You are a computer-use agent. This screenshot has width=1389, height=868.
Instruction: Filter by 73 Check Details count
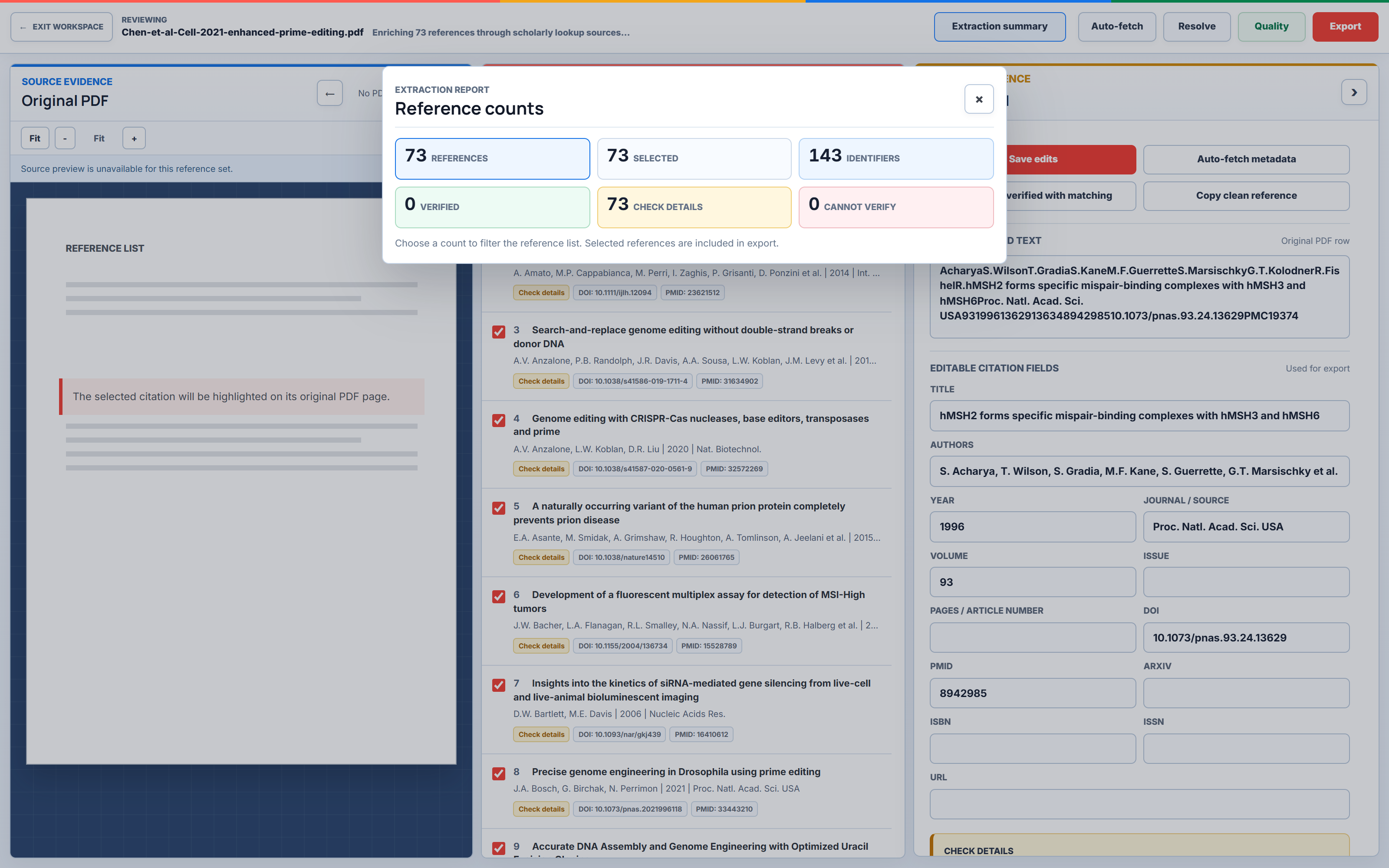click(x=694, y=207)
